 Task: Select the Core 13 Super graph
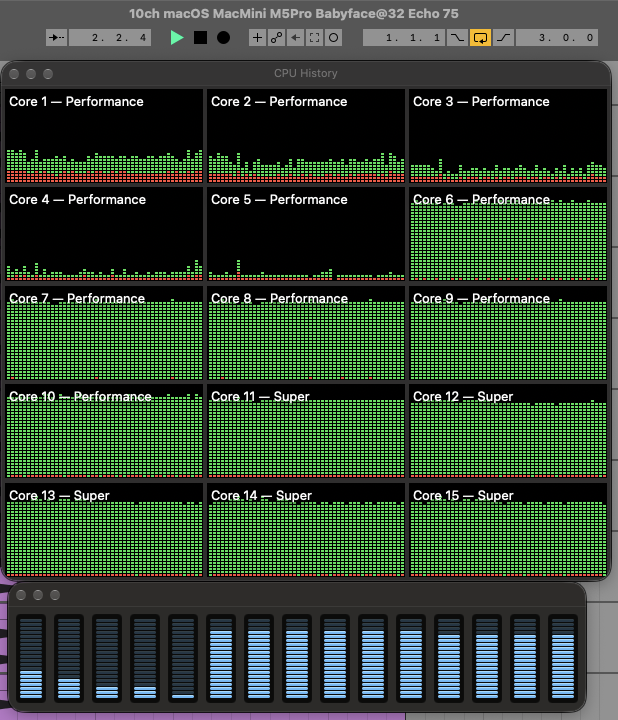pos(104,530)
